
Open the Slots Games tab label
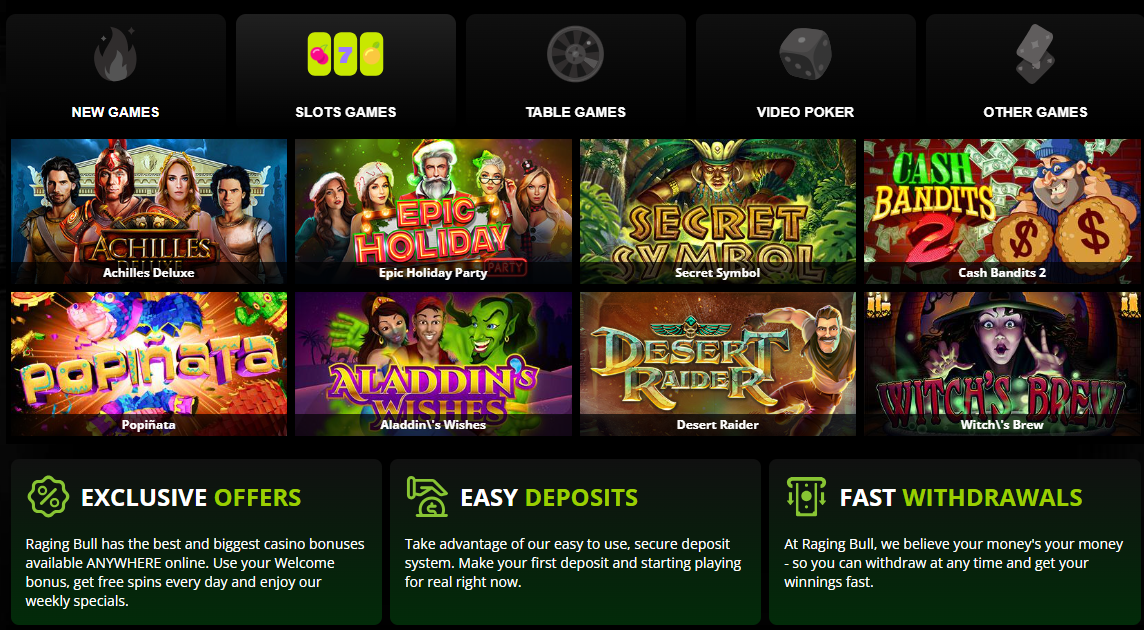pos(346,112)
